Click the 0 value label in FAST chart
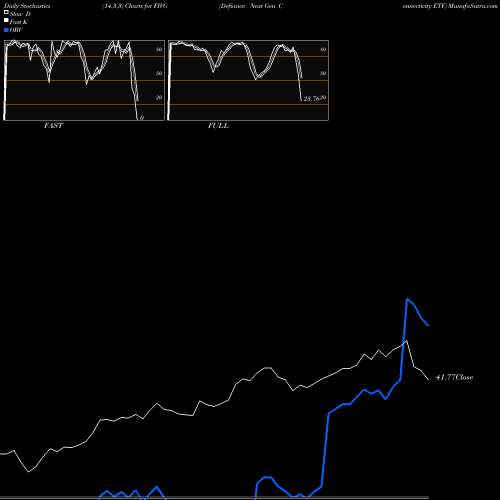The height and width of the screenshot is (500, 500). click(142, 118)
